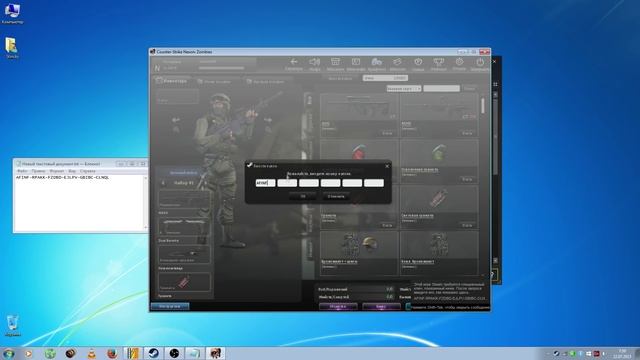Open the Windows Start menu
This screenshot has width=640, height=360.
(x=9, y=353)
